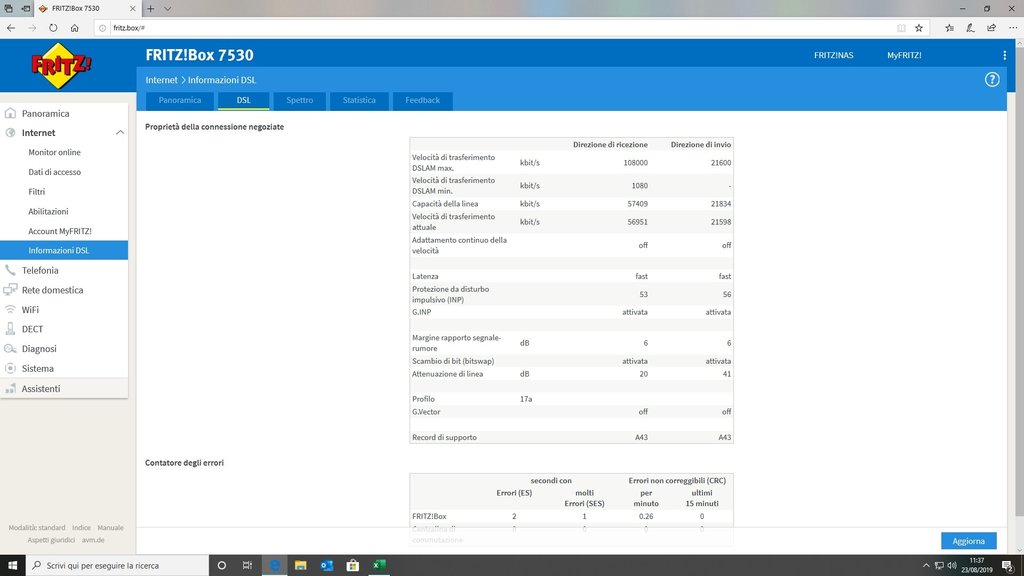Open the MyFRITZ! header link
The width and height of the screenshot is (1024, 576).
click(x=904, y=55)
